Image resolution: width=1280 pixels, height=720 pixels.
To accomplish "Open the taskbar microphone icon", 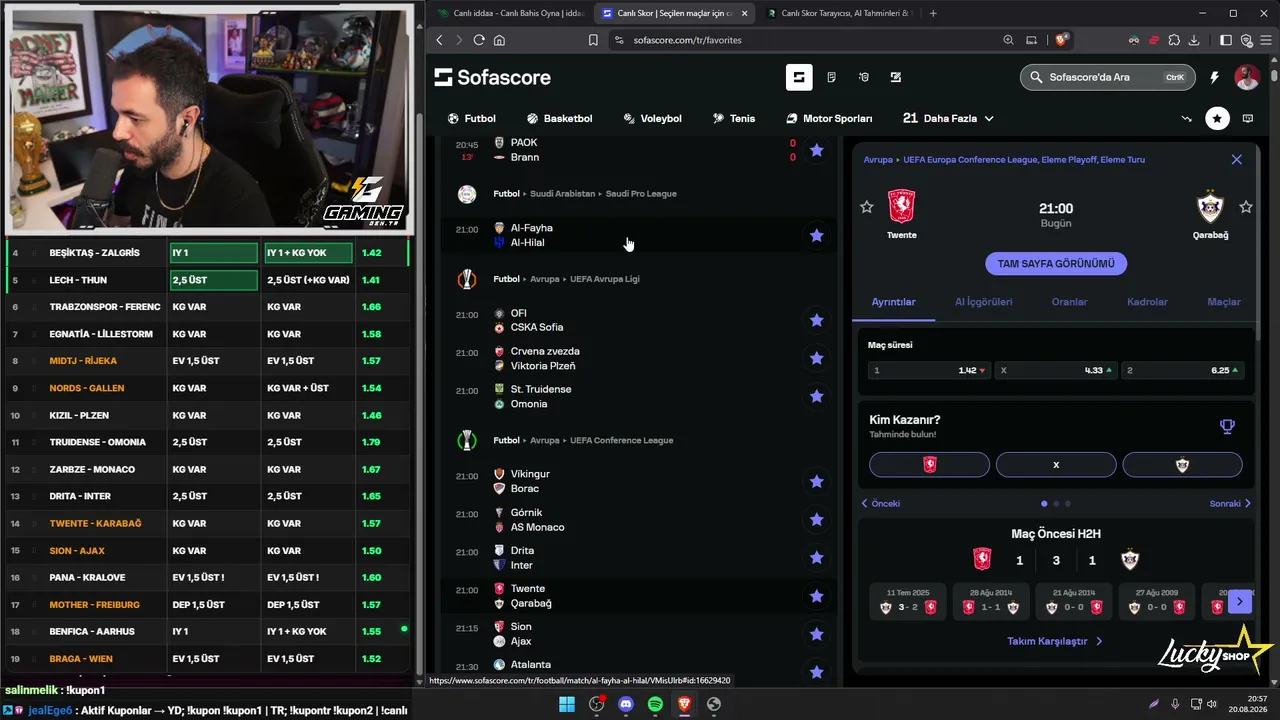I will [1175, 704].
